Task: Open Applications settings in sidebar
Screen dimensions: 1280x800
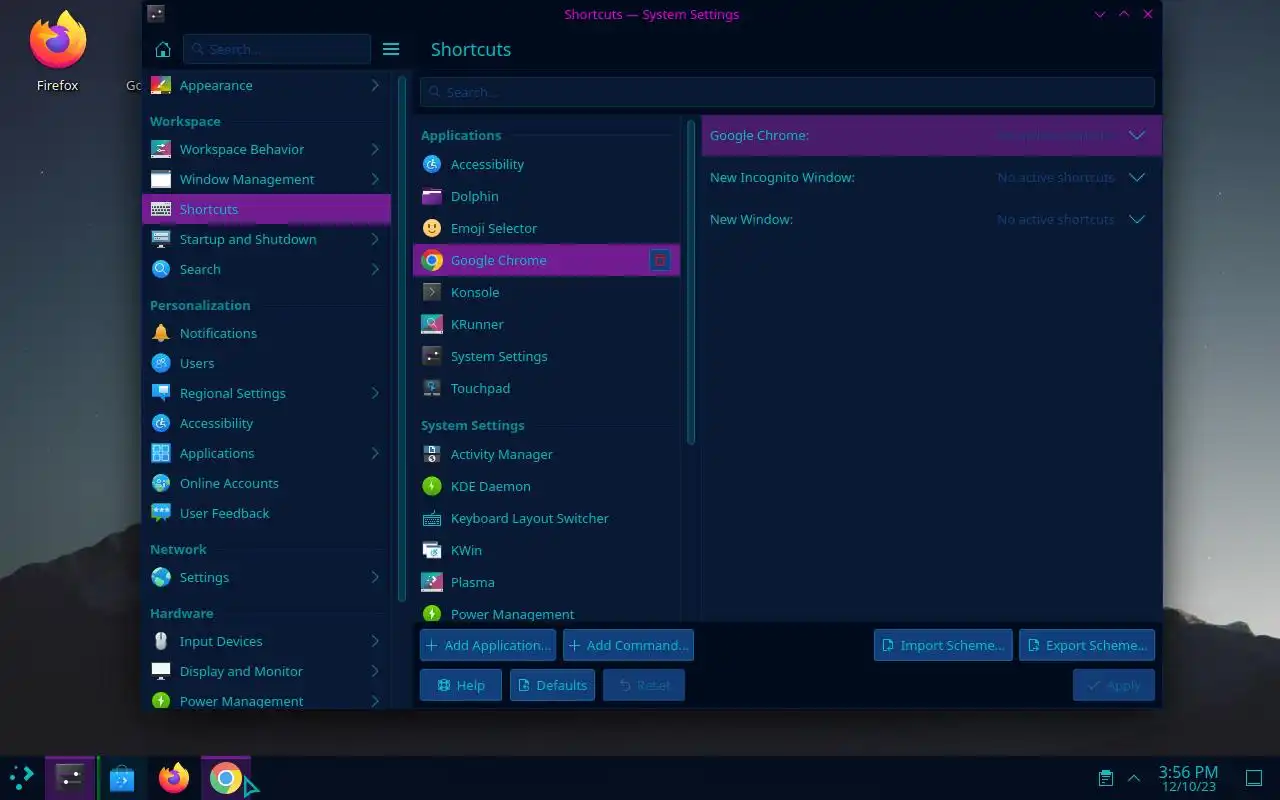Action: click(x=266, y=453)
